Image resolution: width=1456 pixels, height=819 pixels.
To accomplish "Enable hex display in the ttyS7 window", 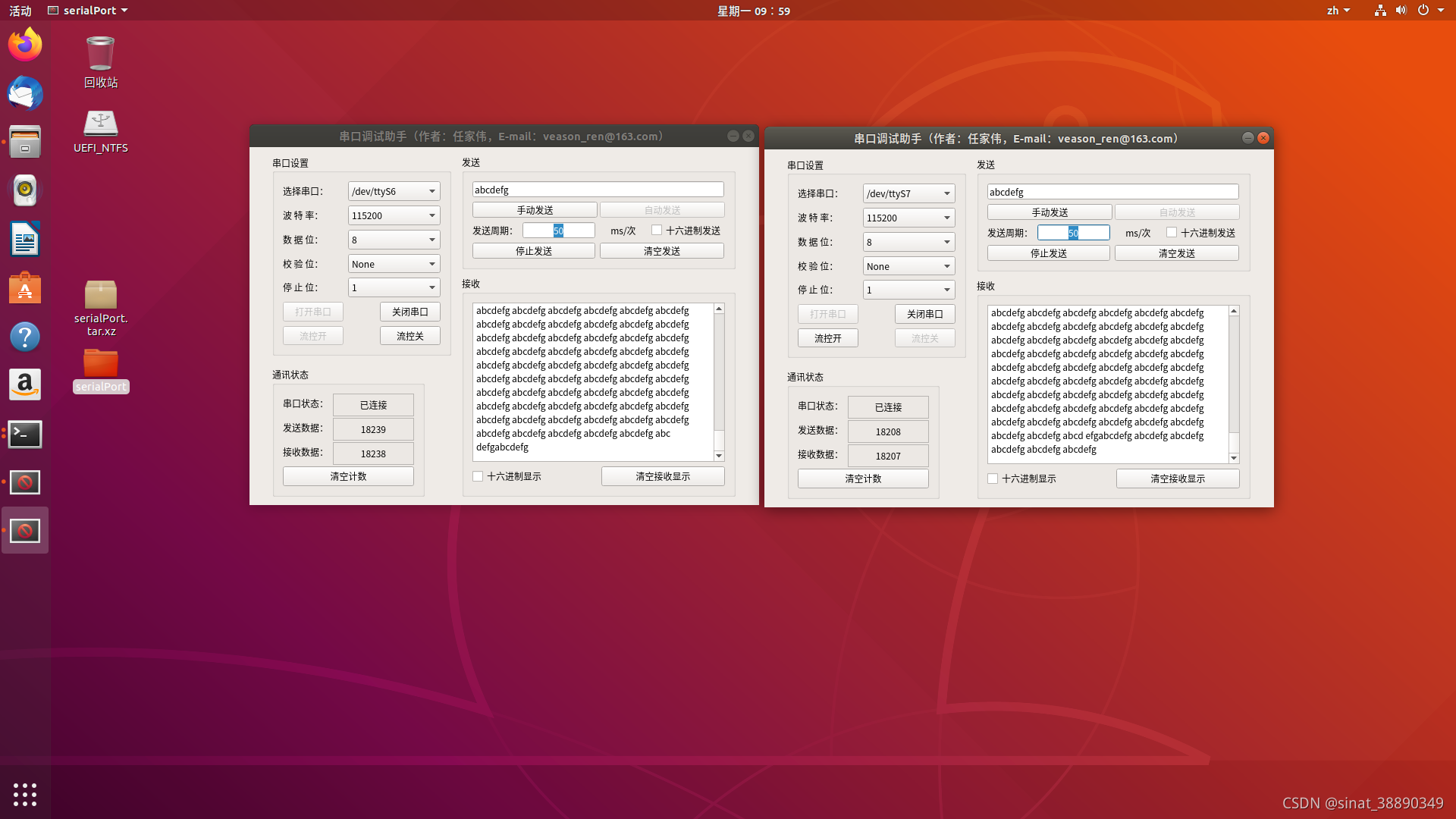I will 993,479.
